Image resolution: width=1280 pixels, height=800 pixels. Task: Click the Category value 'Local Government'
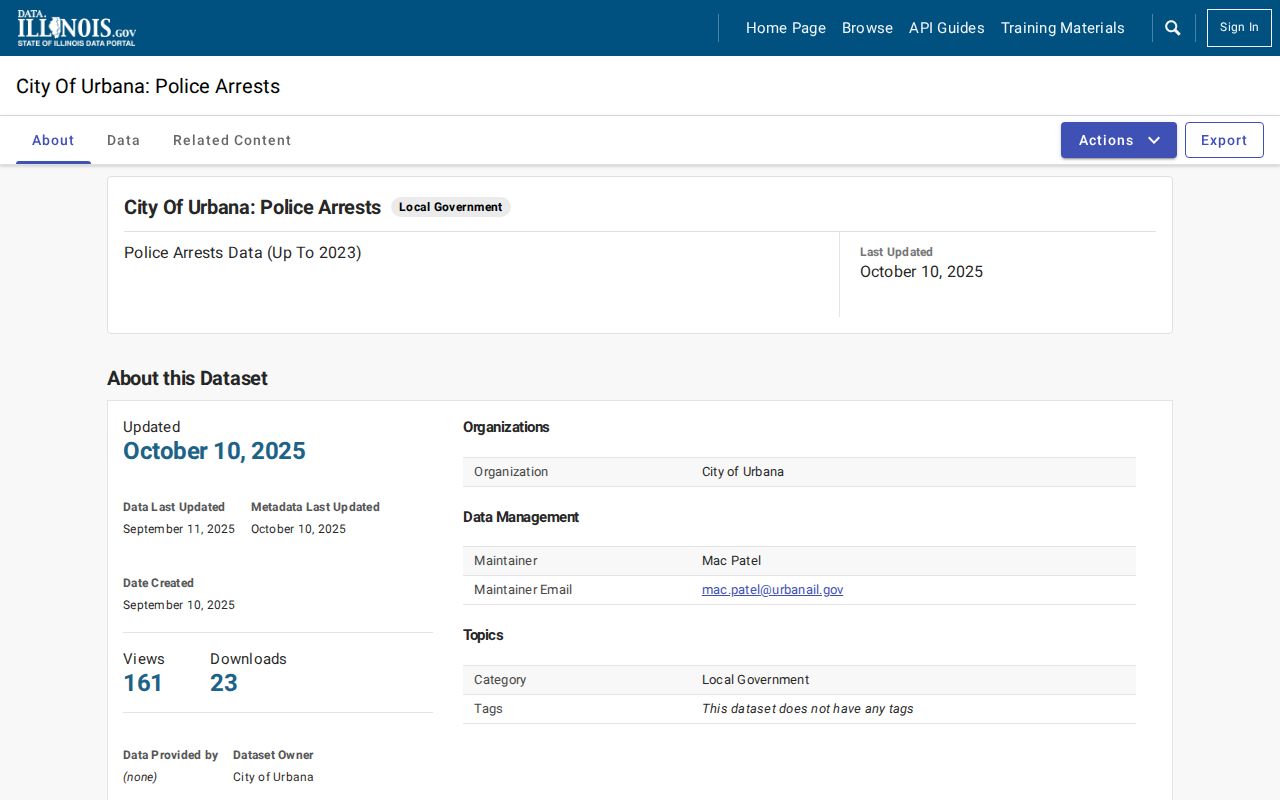(756, 680)
